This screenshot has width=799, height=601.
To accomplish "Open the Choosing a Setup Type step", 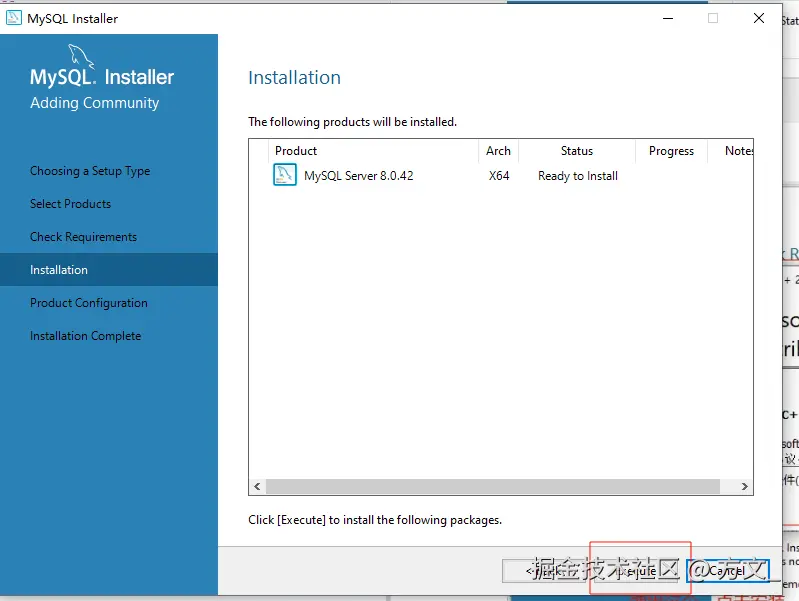I will tap(90, 171).
